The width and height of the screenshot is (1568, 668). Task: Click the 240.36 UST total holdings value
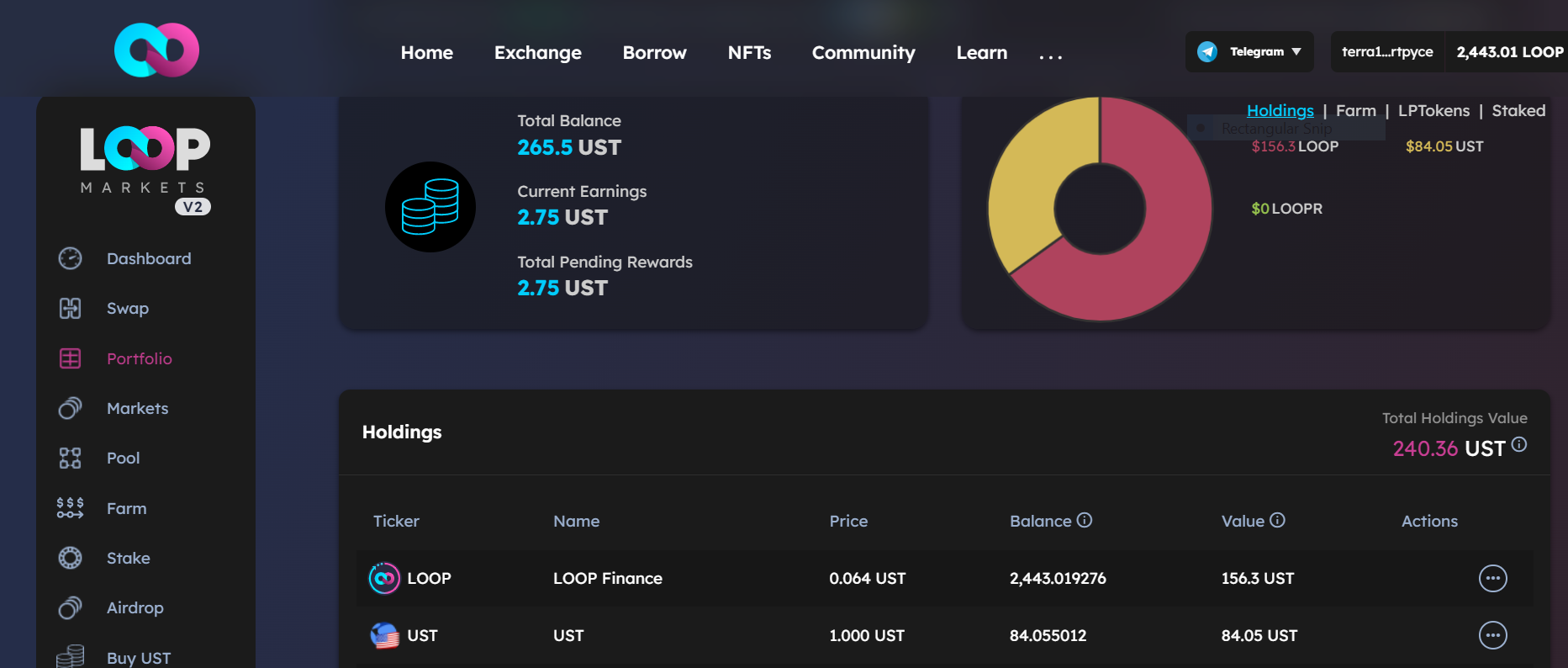pos(1449,448)
